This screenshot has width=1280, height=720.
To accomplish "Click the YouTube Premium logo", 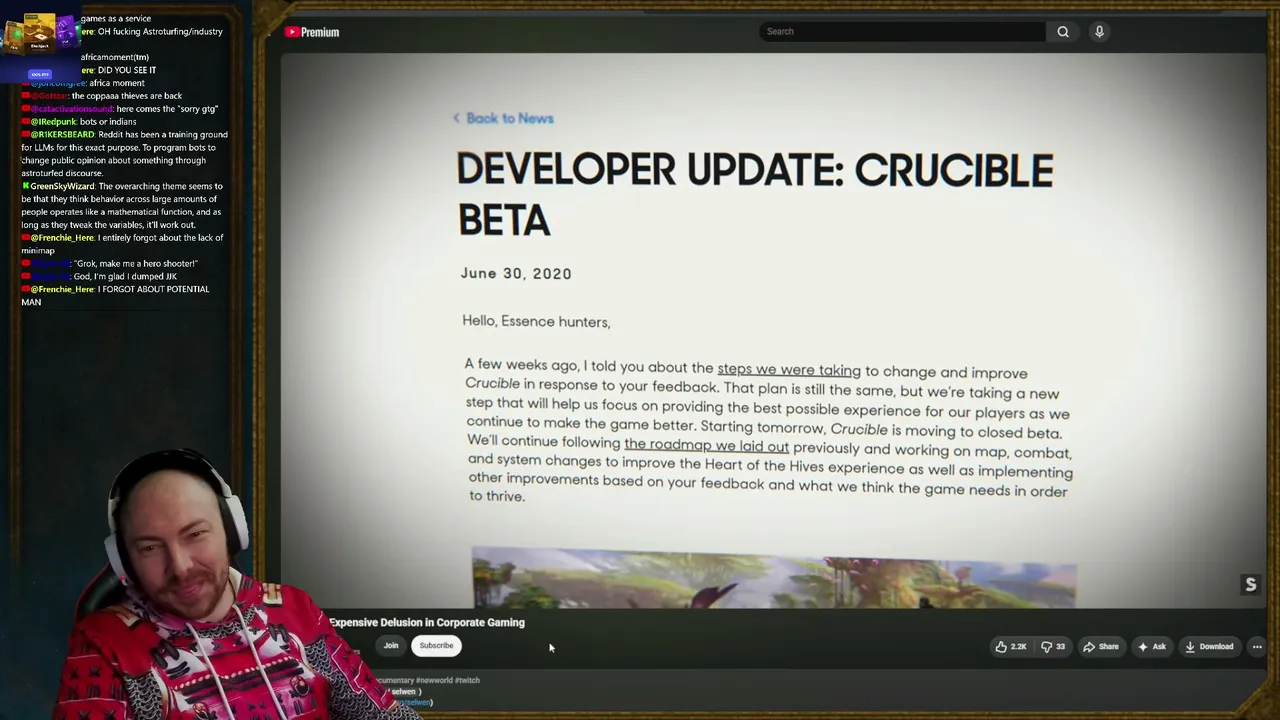I will [312, 32].
